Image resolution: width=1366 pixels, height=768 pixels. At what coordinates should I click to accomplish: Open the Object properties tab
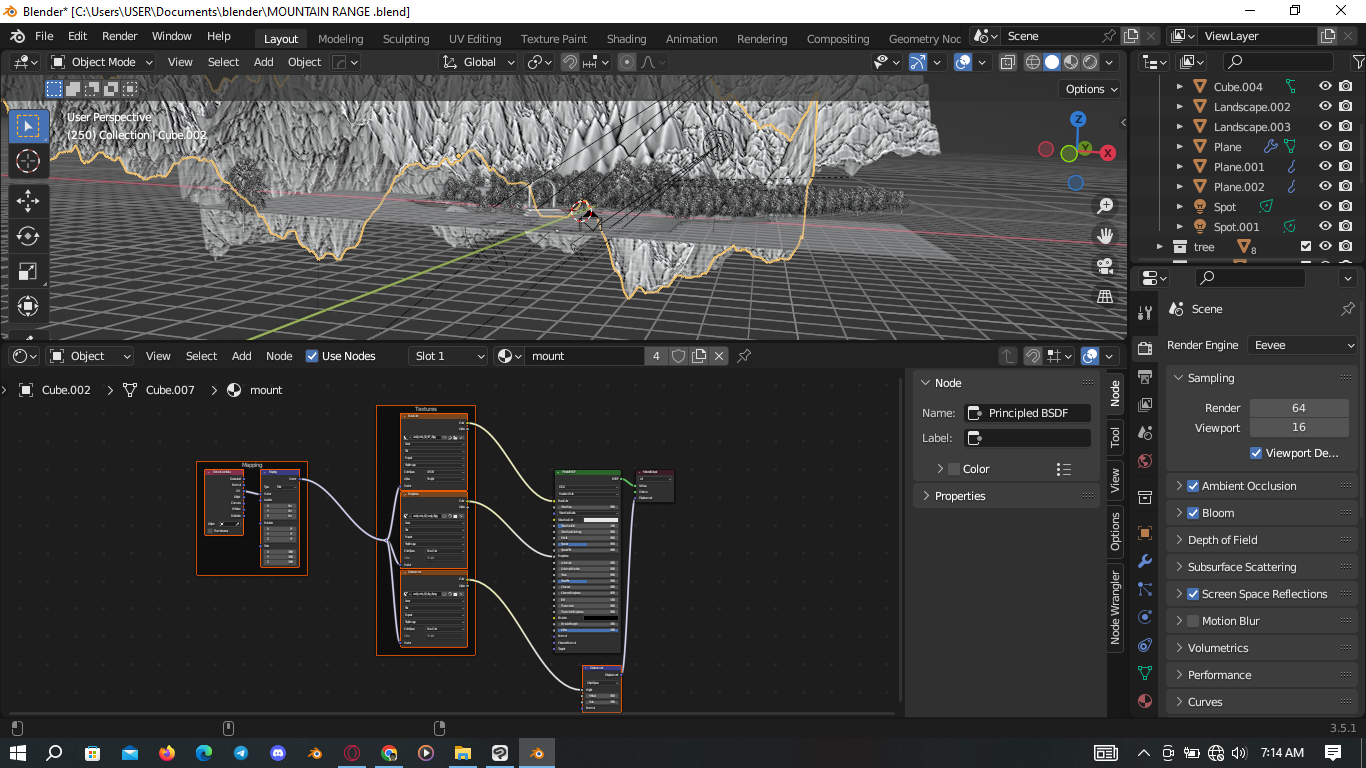1145,533
